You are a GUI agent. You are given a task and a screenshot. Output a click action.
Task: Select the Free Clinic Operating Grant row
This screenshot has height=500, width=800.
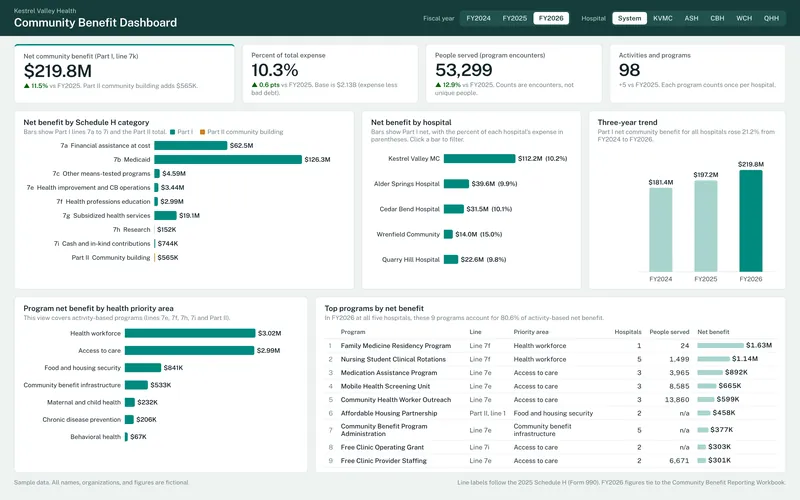tap(550, 447)
